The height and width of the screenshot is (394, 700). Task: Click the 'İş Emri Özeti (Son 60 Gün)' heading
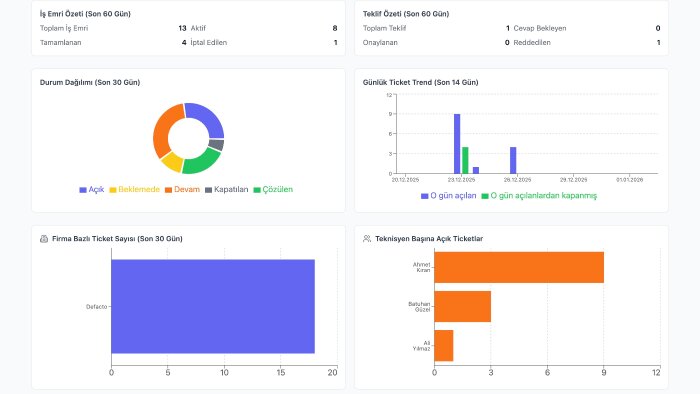(85, 14)
